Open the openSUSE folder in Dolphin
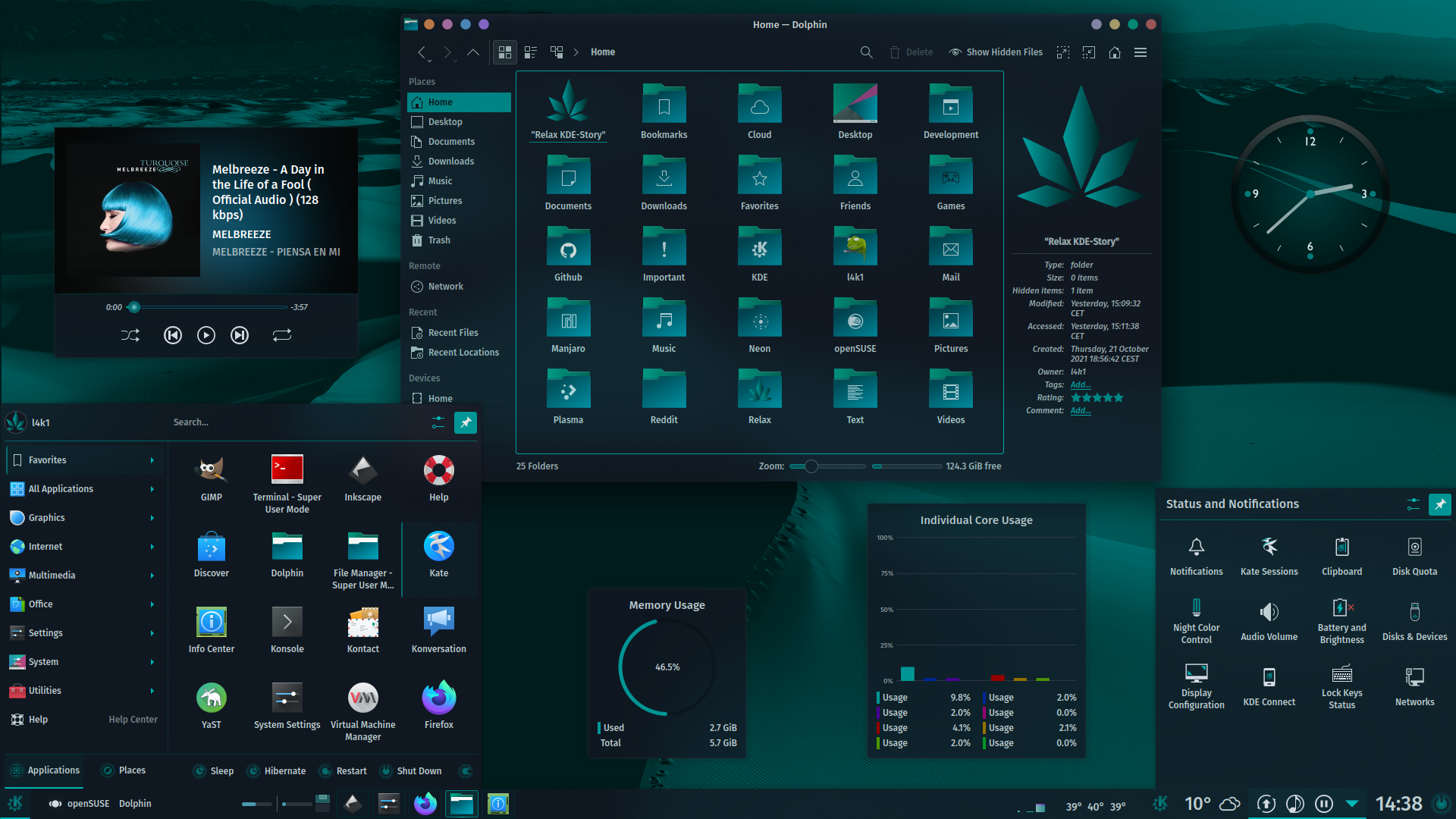The width and height of the screenshot is (1456, 819). [x=855, y=326]
